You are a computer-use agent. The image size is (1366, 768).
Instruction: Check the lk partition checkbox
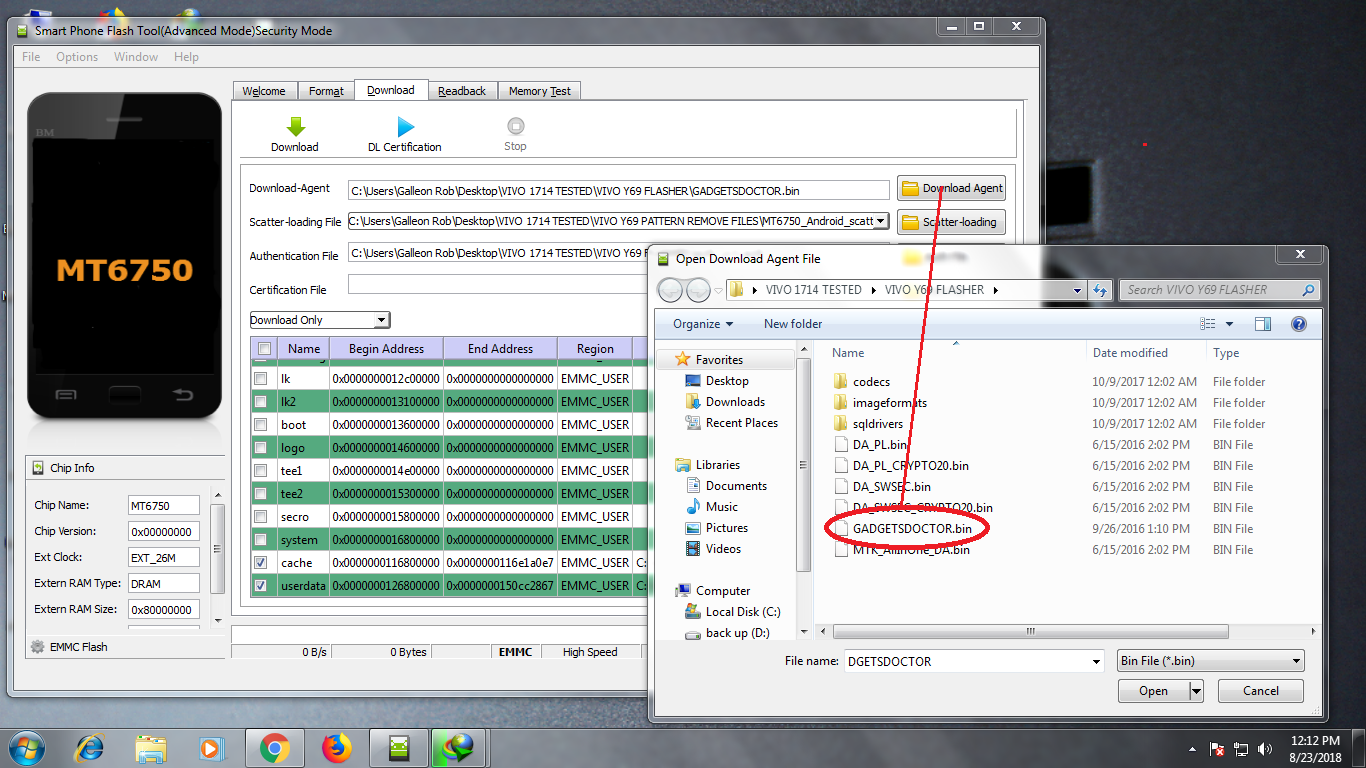click(x=261, y=379)
